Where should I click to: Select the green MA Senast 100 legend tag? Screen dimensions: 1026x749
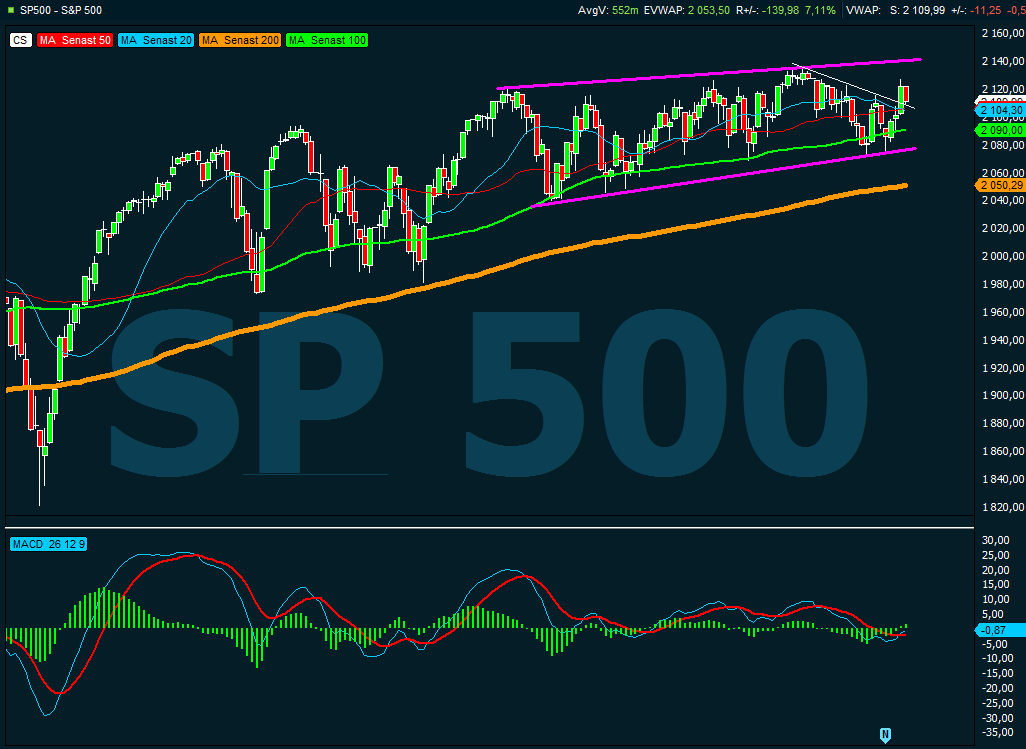pyautogui.click(x=327, y=41)
